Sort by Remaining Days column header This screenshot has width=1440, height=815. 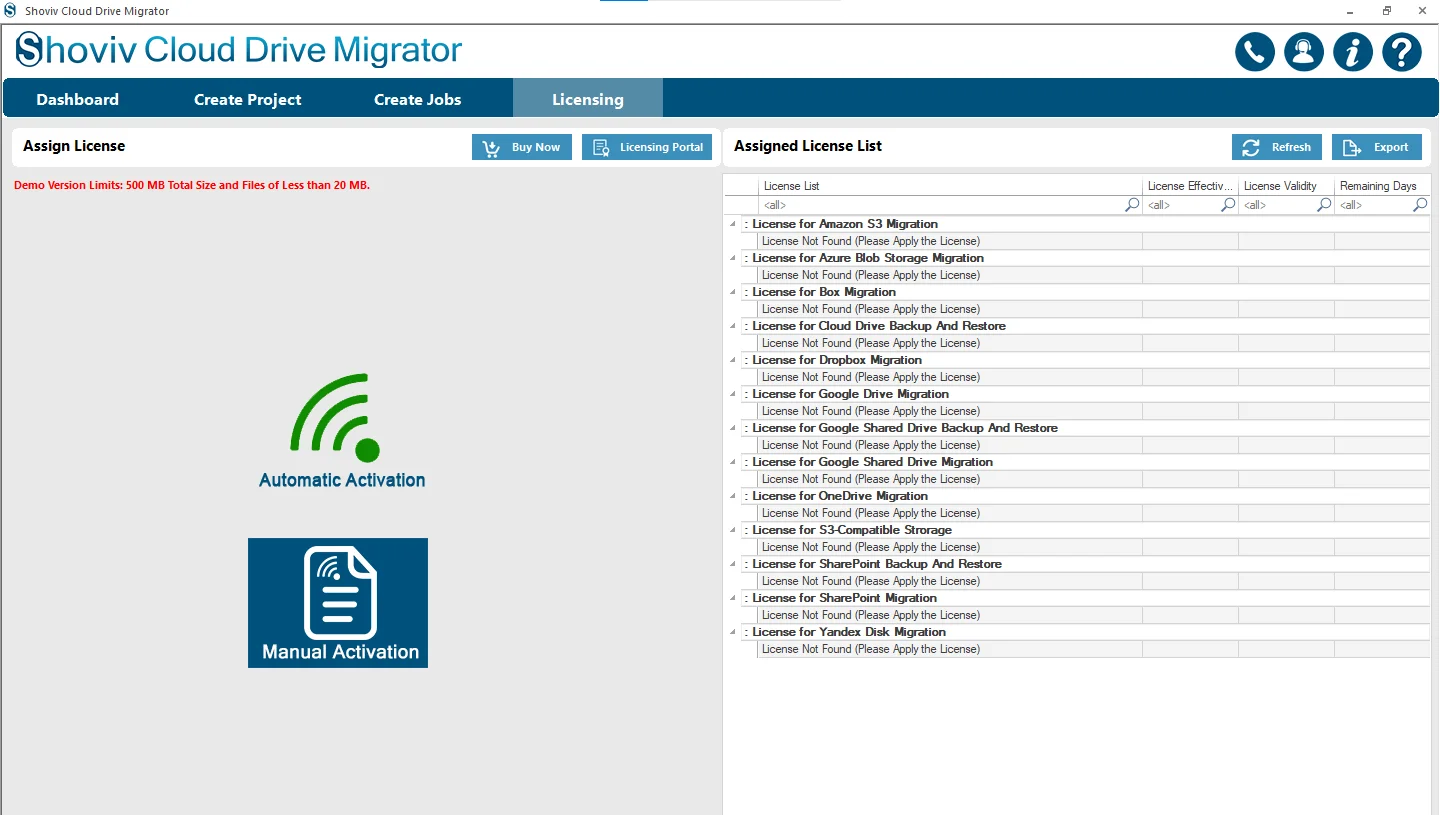click(x=1382, y=186)
